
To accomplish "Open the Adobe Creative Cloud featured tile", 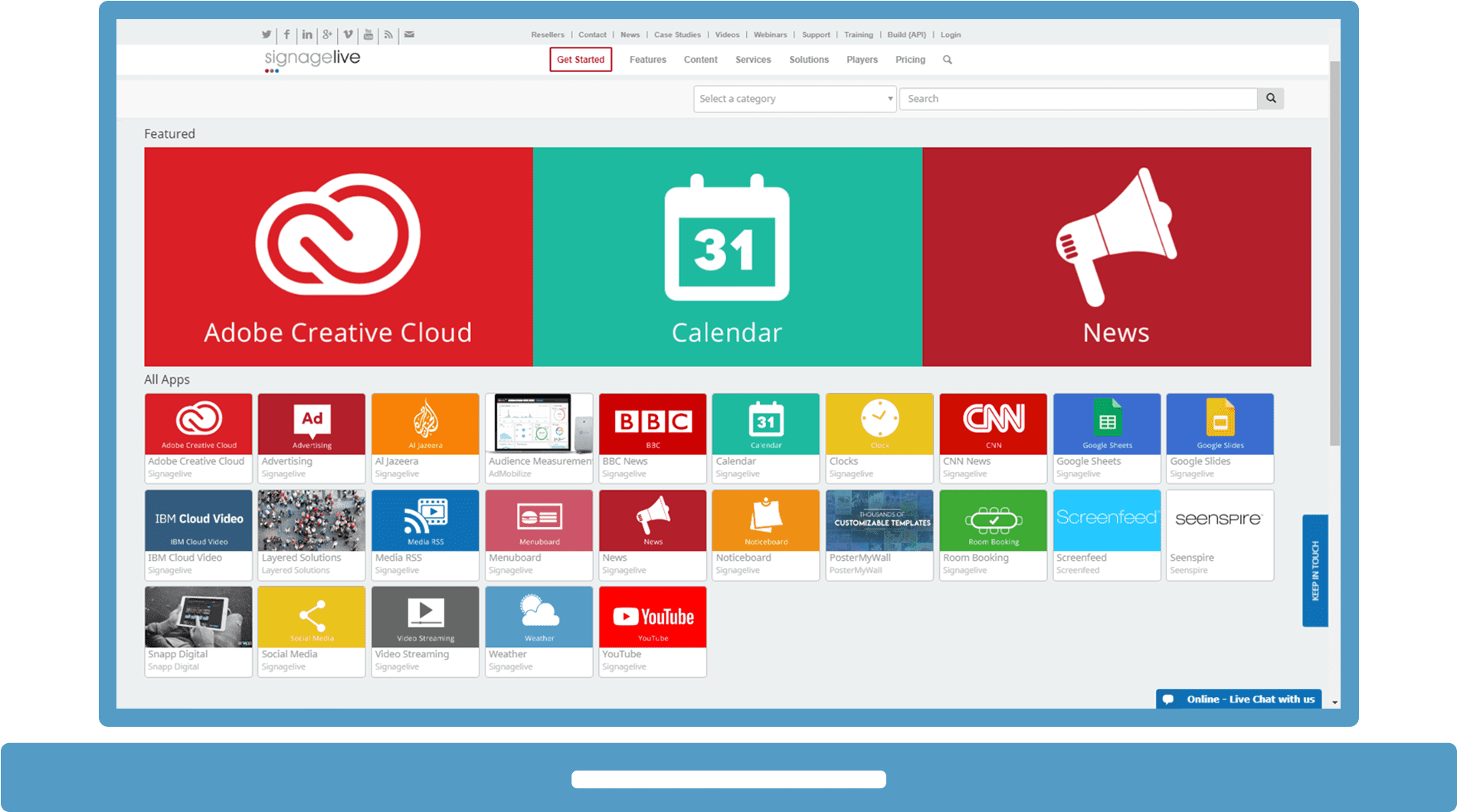I will (x=338, y=256).
